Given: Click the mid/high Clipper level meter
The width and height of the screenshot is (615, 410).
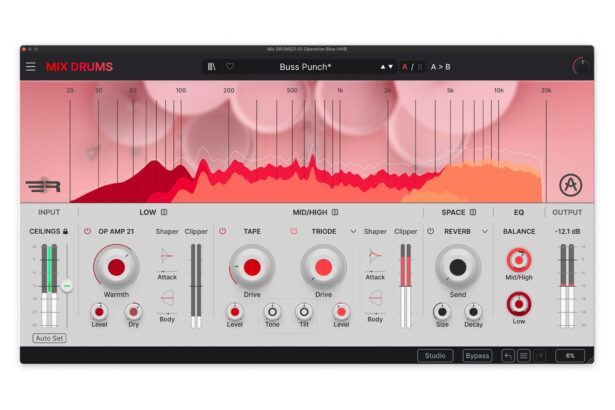Looking at the screenshot, I should 406,286.
